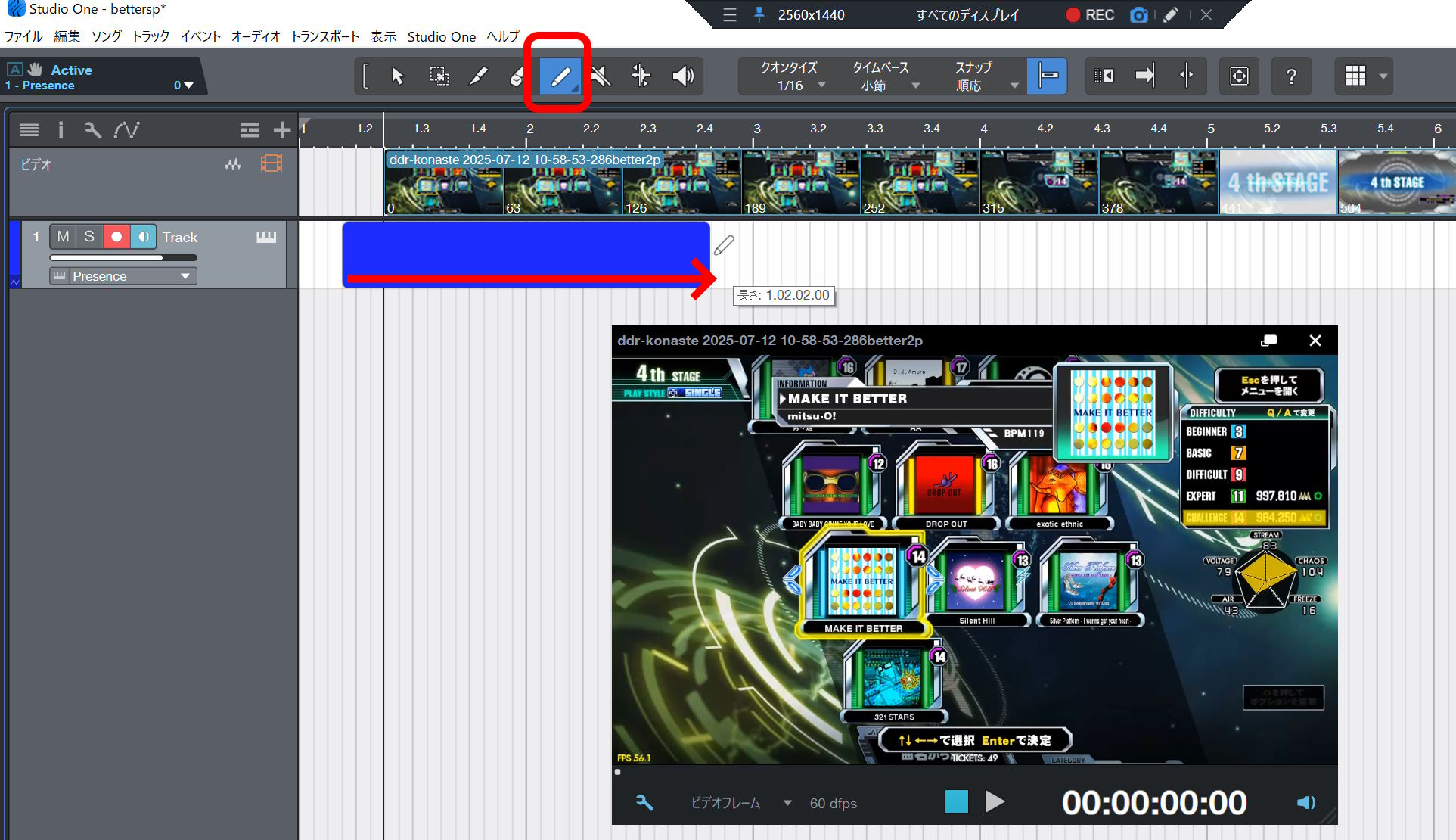This screenshot has width=1456, height=840.
Task: Toggle monitor button on Track 1
Action: pos(143,237)
